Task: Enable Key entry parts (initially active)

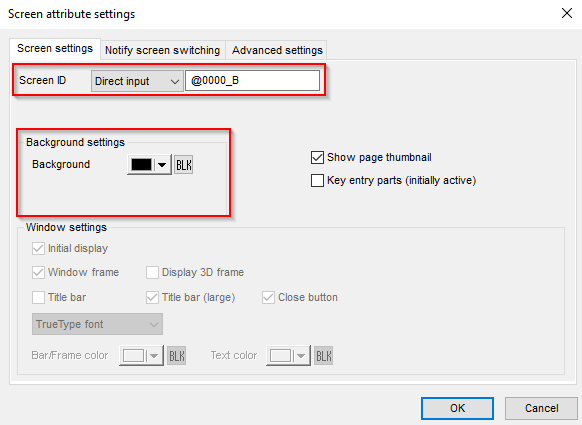Action: point(317,180)
